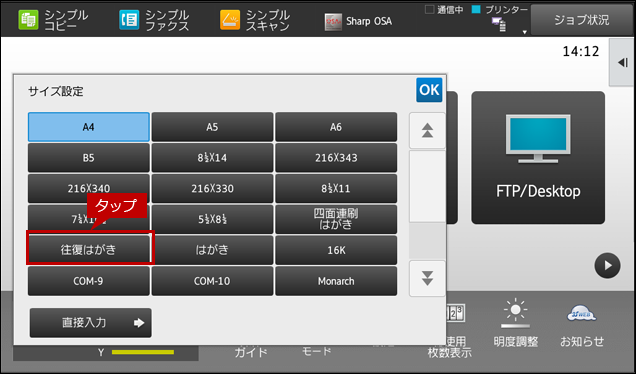Open brightness adjustment (明度調整)
Screen dimensions: 636x374
(516, 323)
